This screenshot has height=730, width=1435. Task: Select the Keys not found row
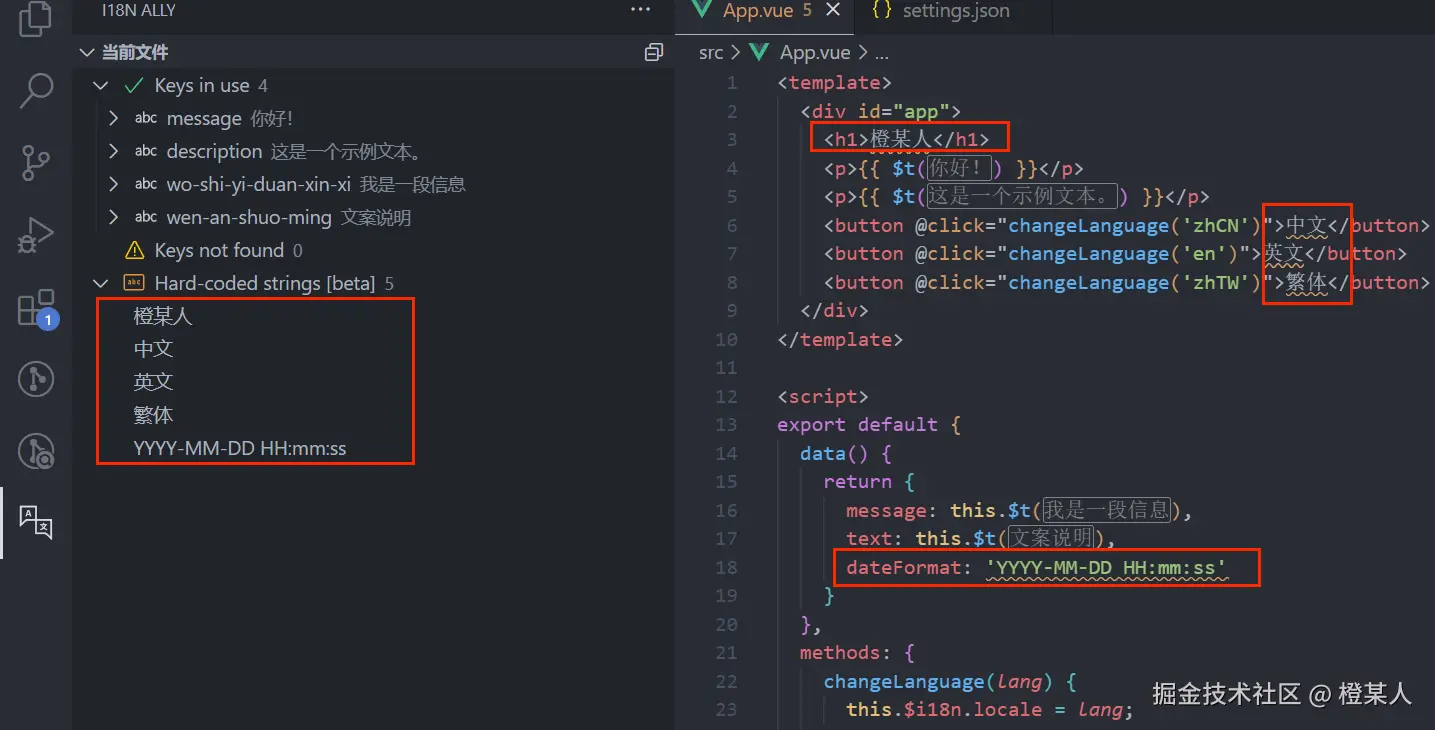[x=373, y=250]
